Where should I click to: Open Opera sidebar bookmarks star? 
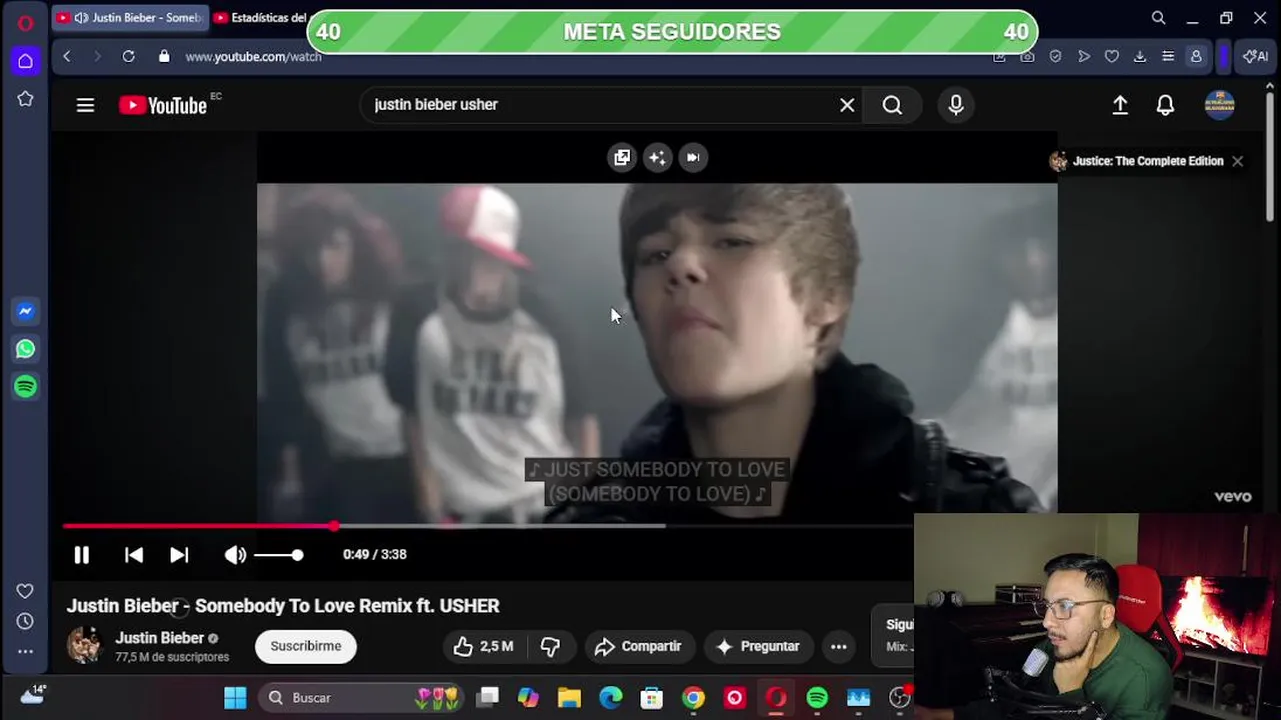(x=25, y=99)
